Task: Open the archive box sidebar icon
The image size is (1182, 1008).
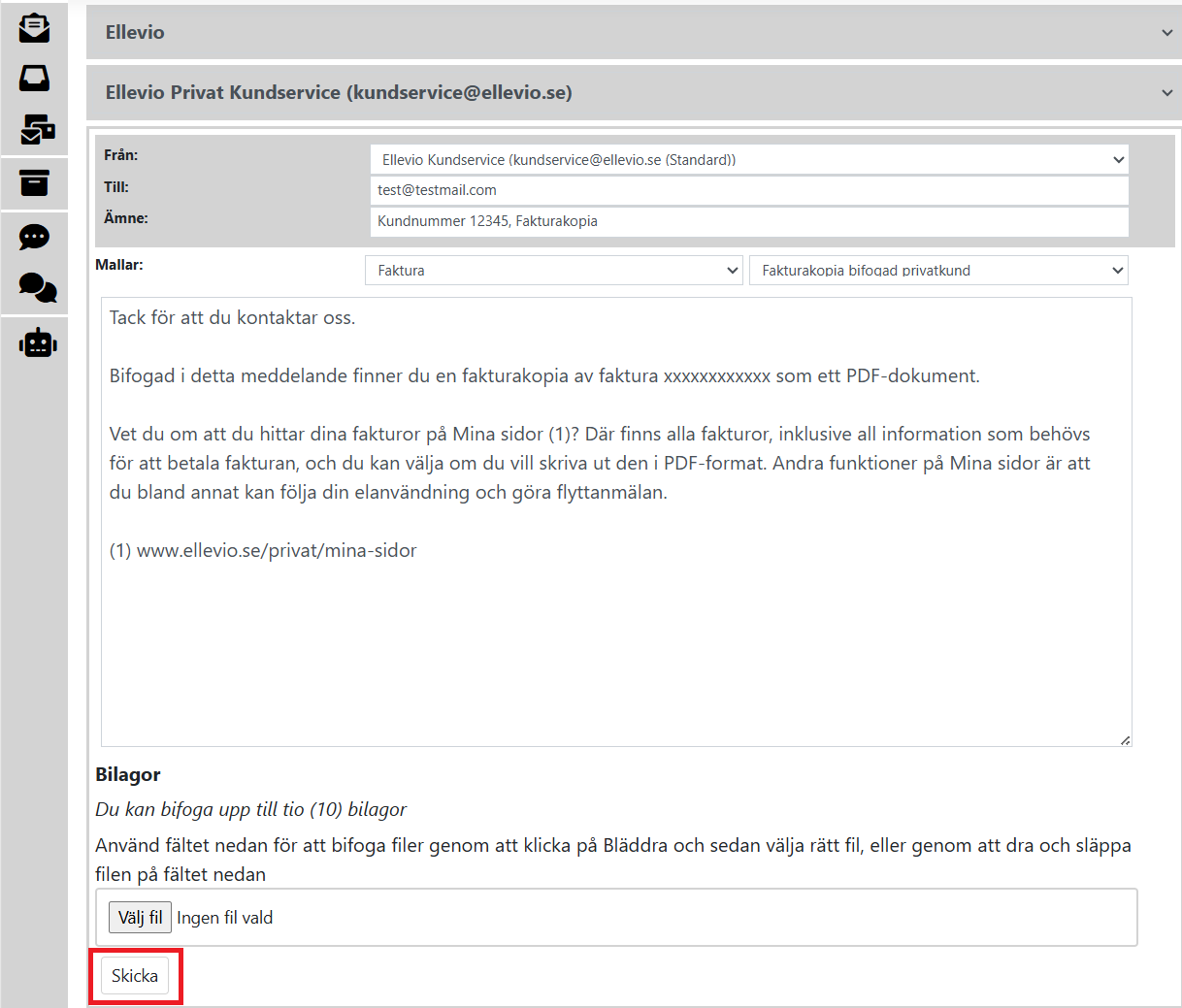Action: (x=34, y=182)
